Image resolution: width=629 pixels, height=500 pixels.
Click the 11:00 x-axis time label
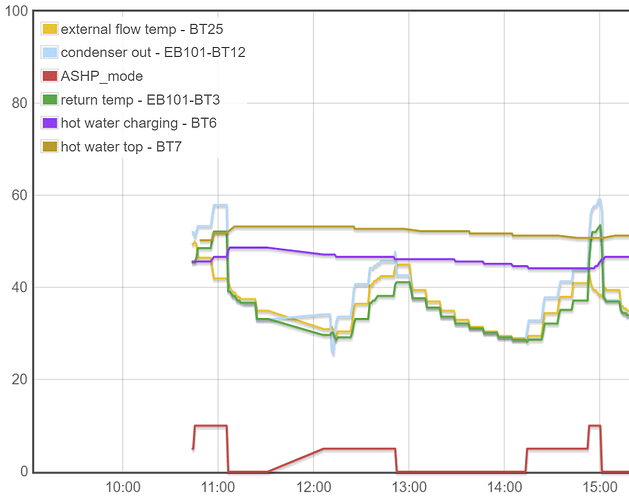(218, 487)
